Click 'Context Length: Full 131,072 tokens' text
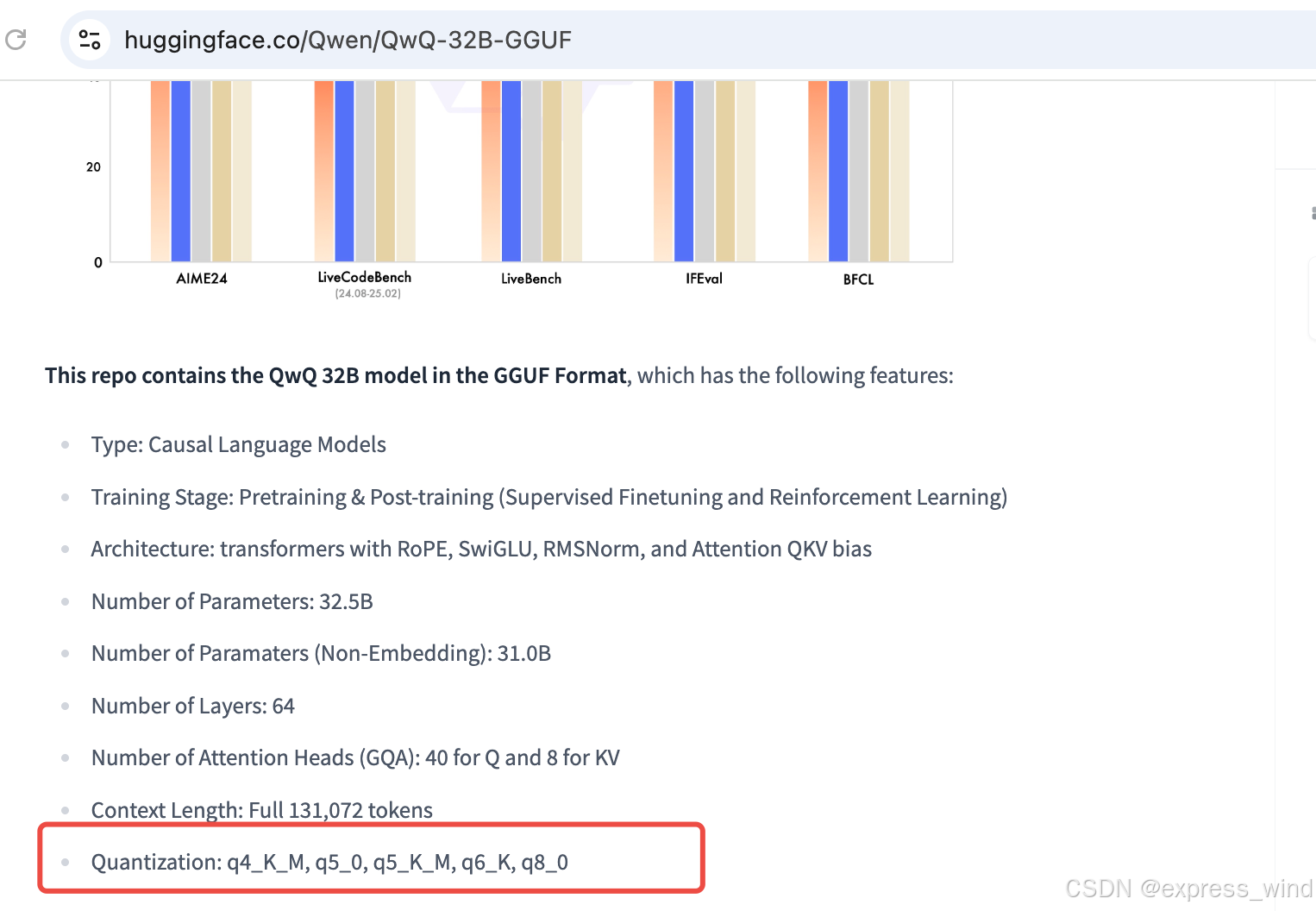The image size is (1316, 911). click(x=262, y=810)
